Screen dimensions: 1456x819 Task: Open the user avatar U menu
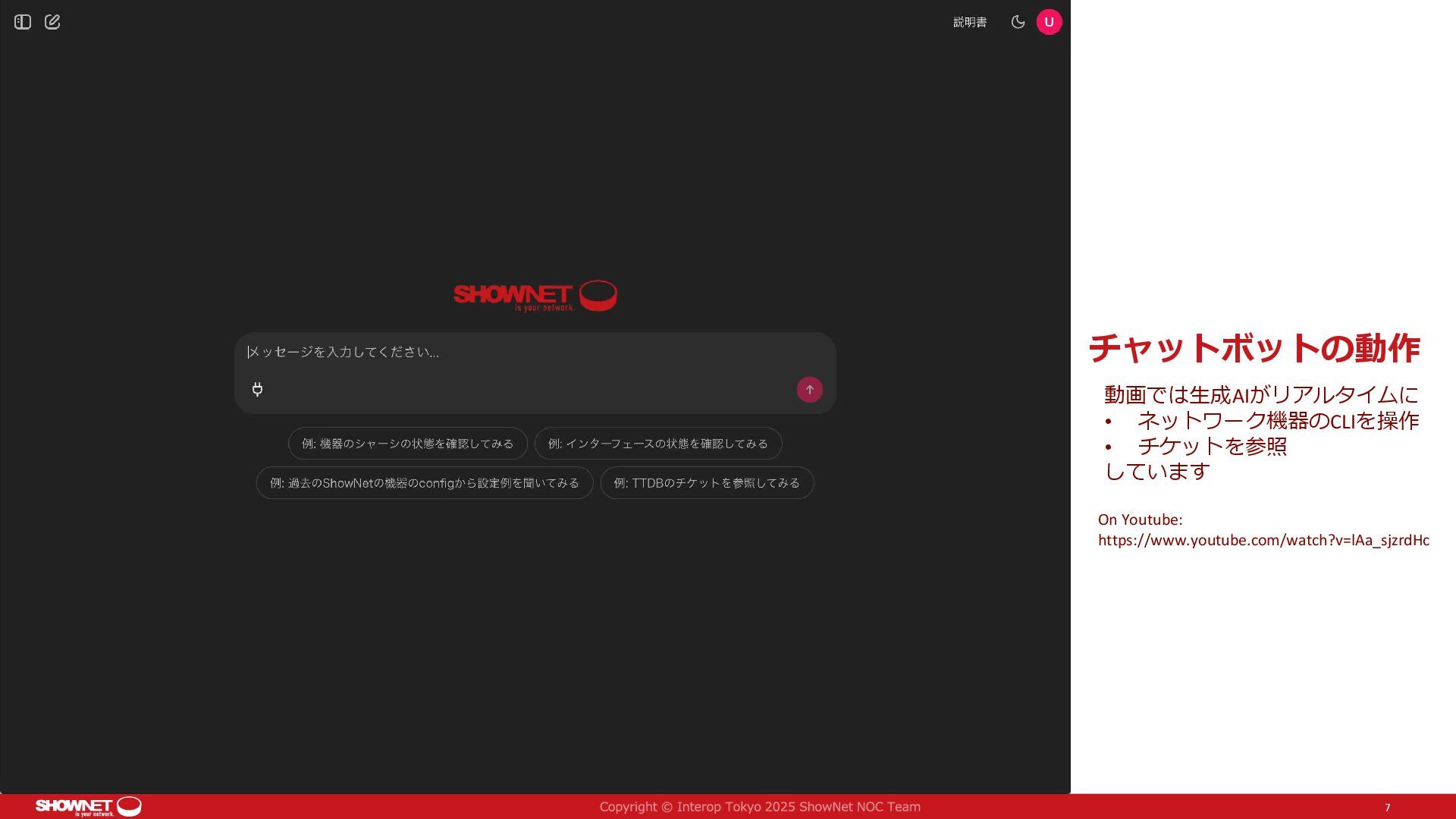(1049, 22)
